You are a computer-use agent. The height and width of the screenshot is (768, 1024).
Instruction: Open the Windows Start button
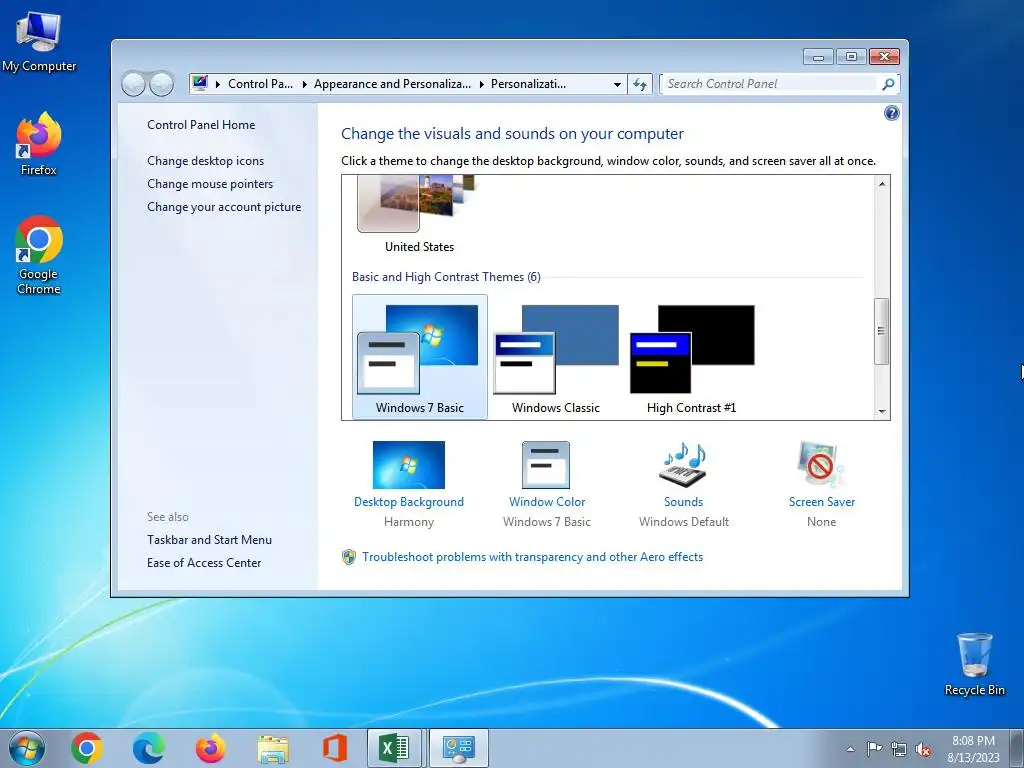[27, 748]
